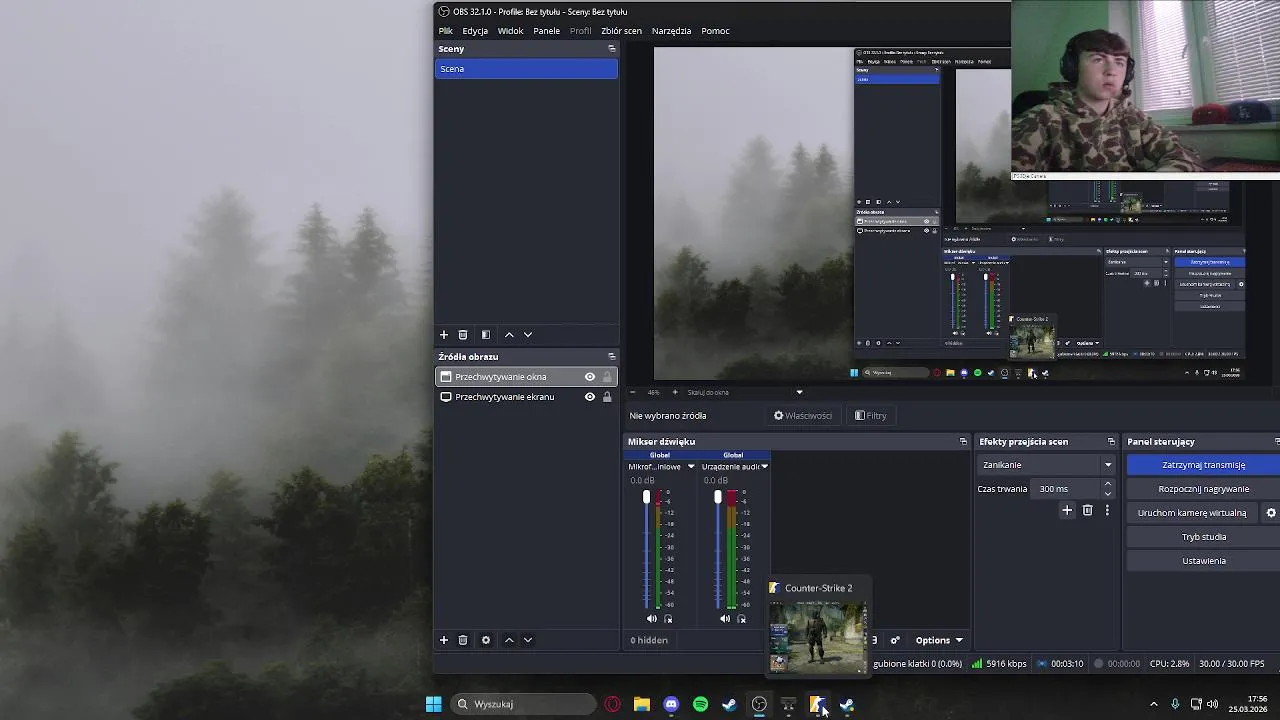Viewport: 1280px width, 720px height.
Task: Hide the Przechwytywanie ekranu source
Action: [590, 397]
